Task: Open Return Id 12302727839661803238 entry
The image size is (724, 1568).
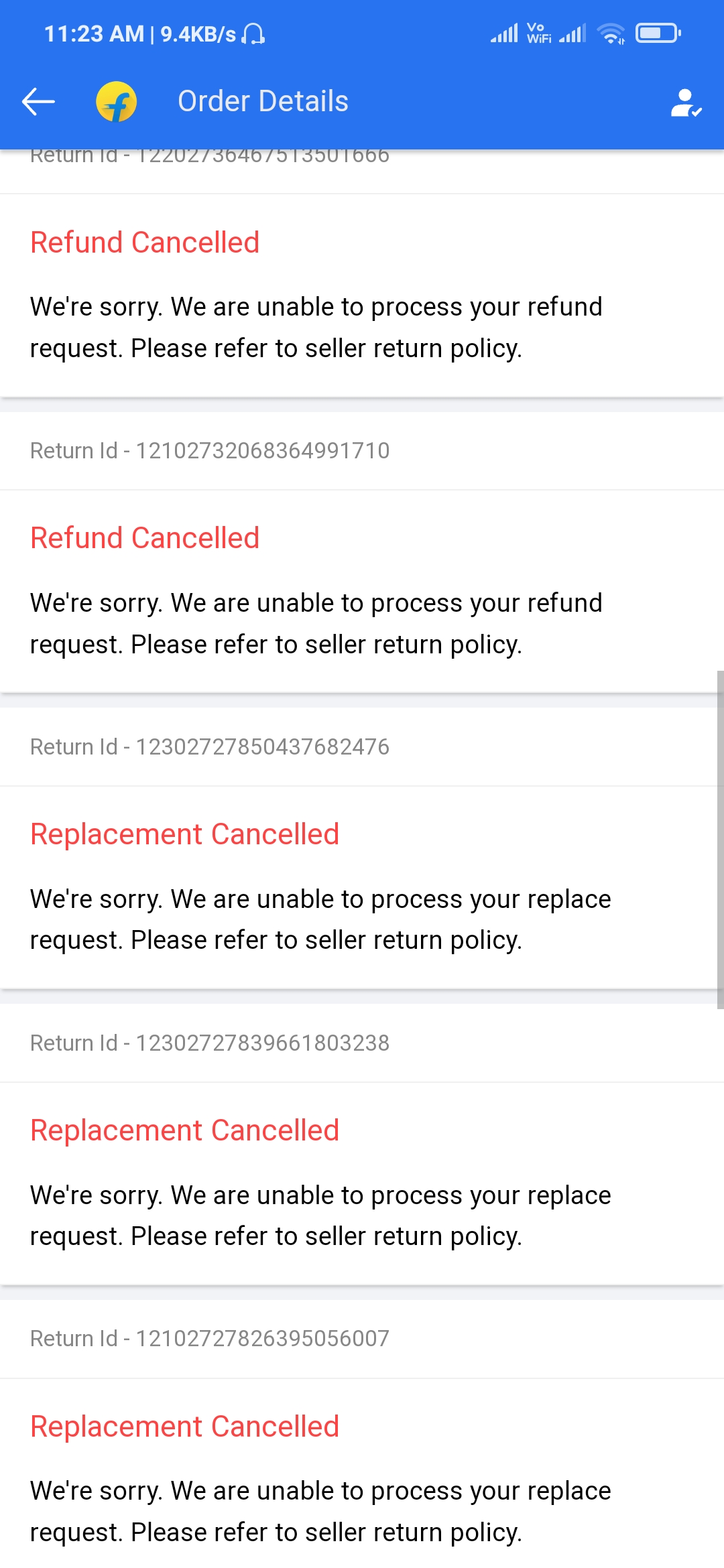Action: point(210,1043)
